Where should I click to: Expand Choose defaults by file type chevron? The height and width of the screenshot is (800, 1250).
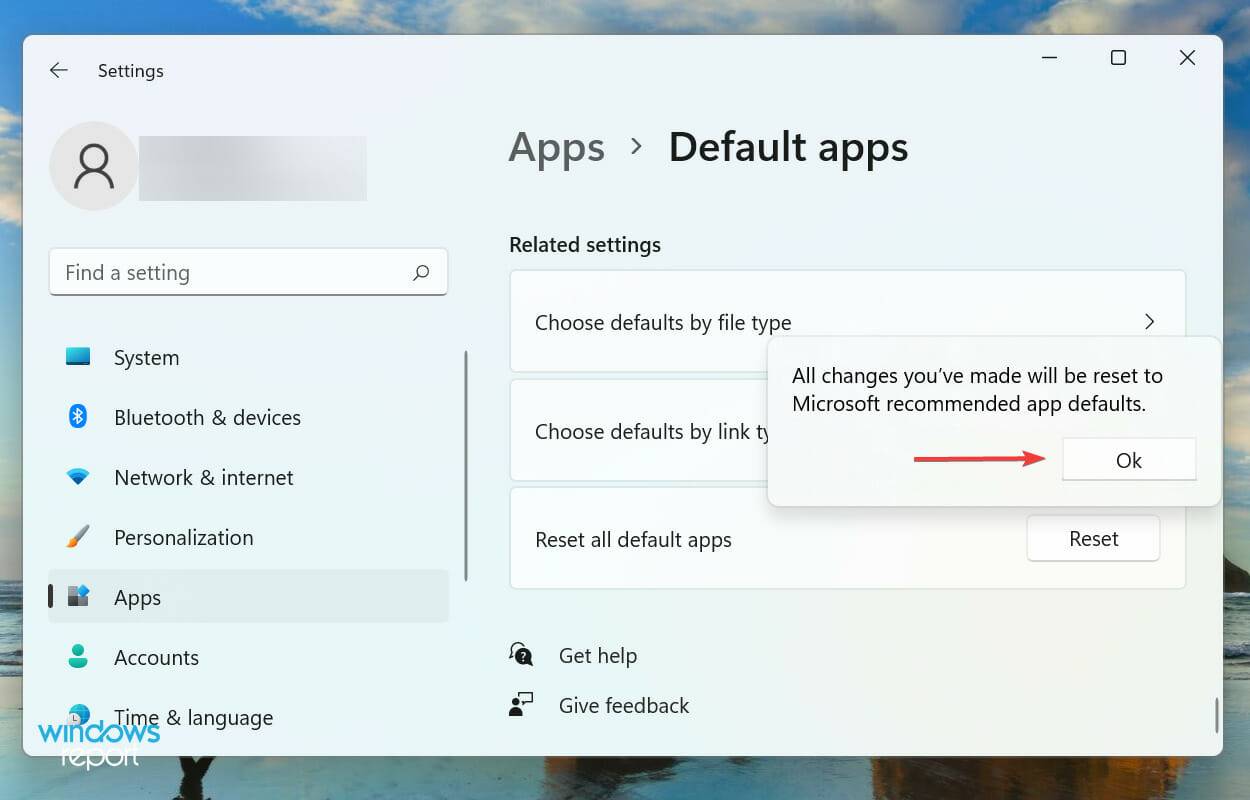[x=1149, y=322]
